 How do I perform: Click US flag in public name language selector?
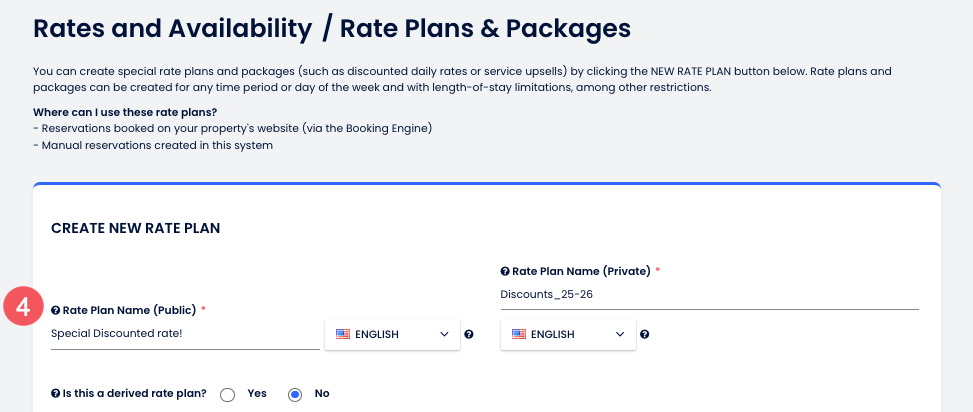coord(343,334)
